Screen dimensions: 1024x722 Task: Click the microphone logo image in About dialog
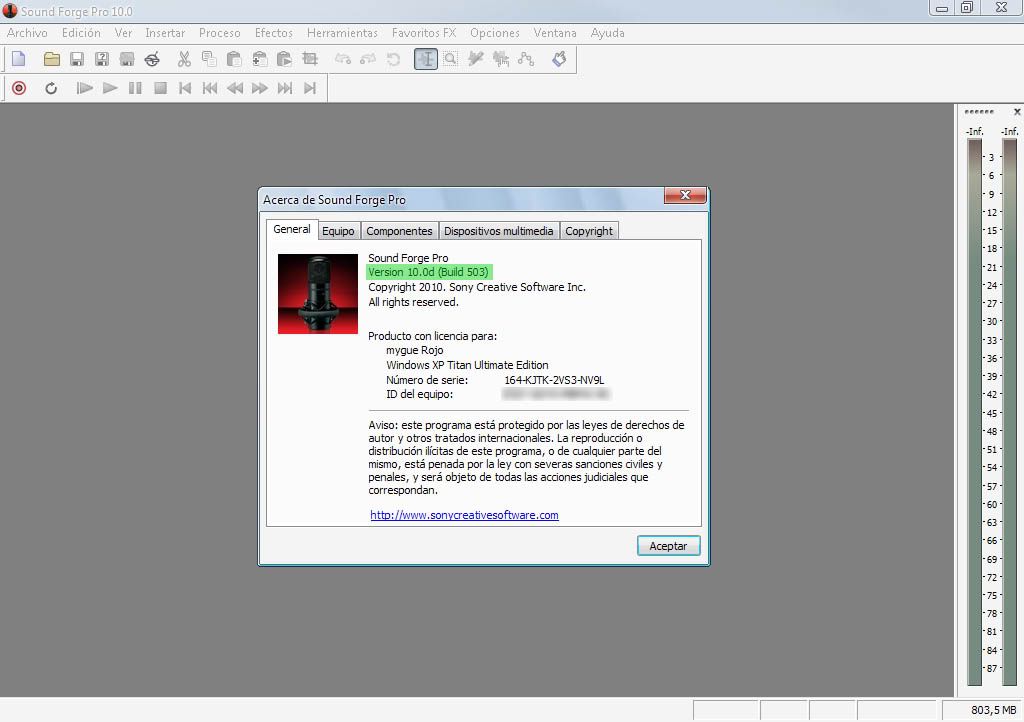pyautogui.click(x=318, y=294)
